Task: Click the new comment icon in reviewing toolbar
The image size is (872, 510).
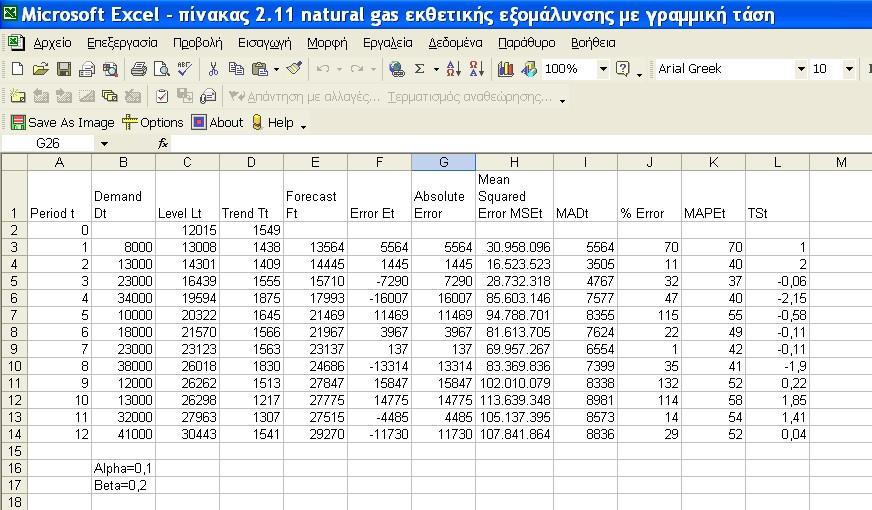Action: click(17, 96)
